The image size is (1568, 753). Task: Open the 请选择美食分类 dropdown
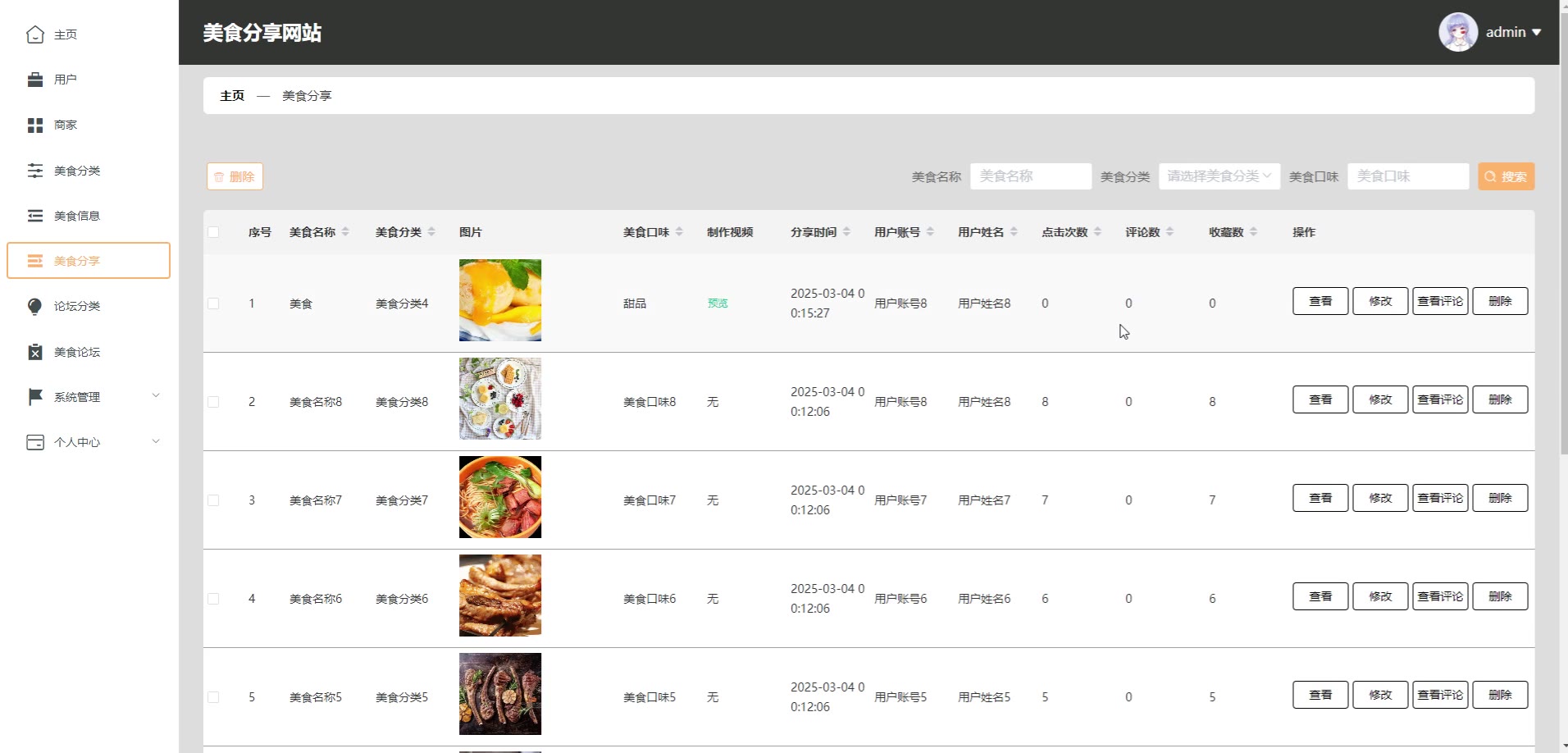(x=1219, y=176)
